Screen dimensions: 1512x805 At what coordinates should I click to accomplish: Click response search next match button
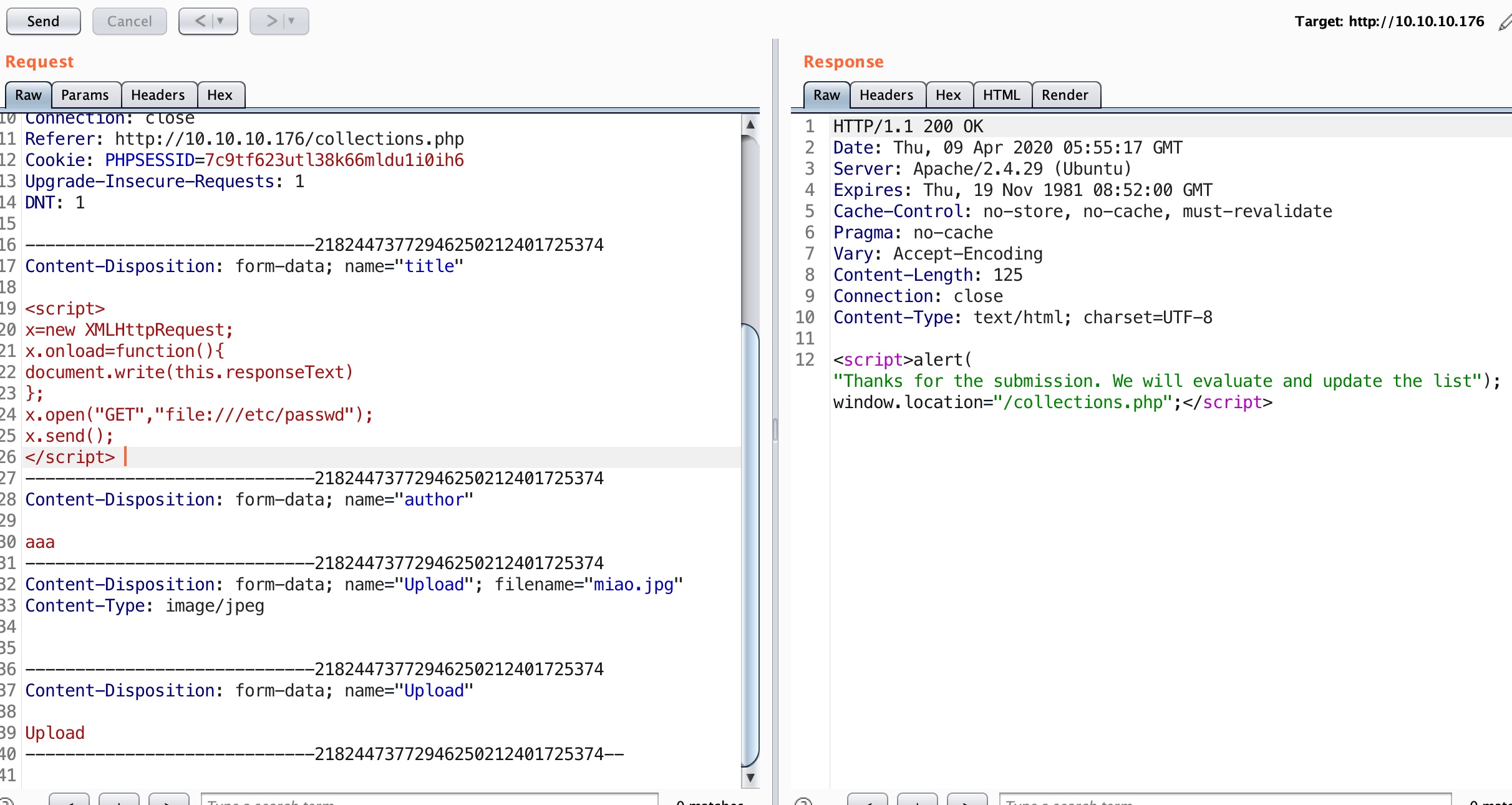click(x=967, y=800)
